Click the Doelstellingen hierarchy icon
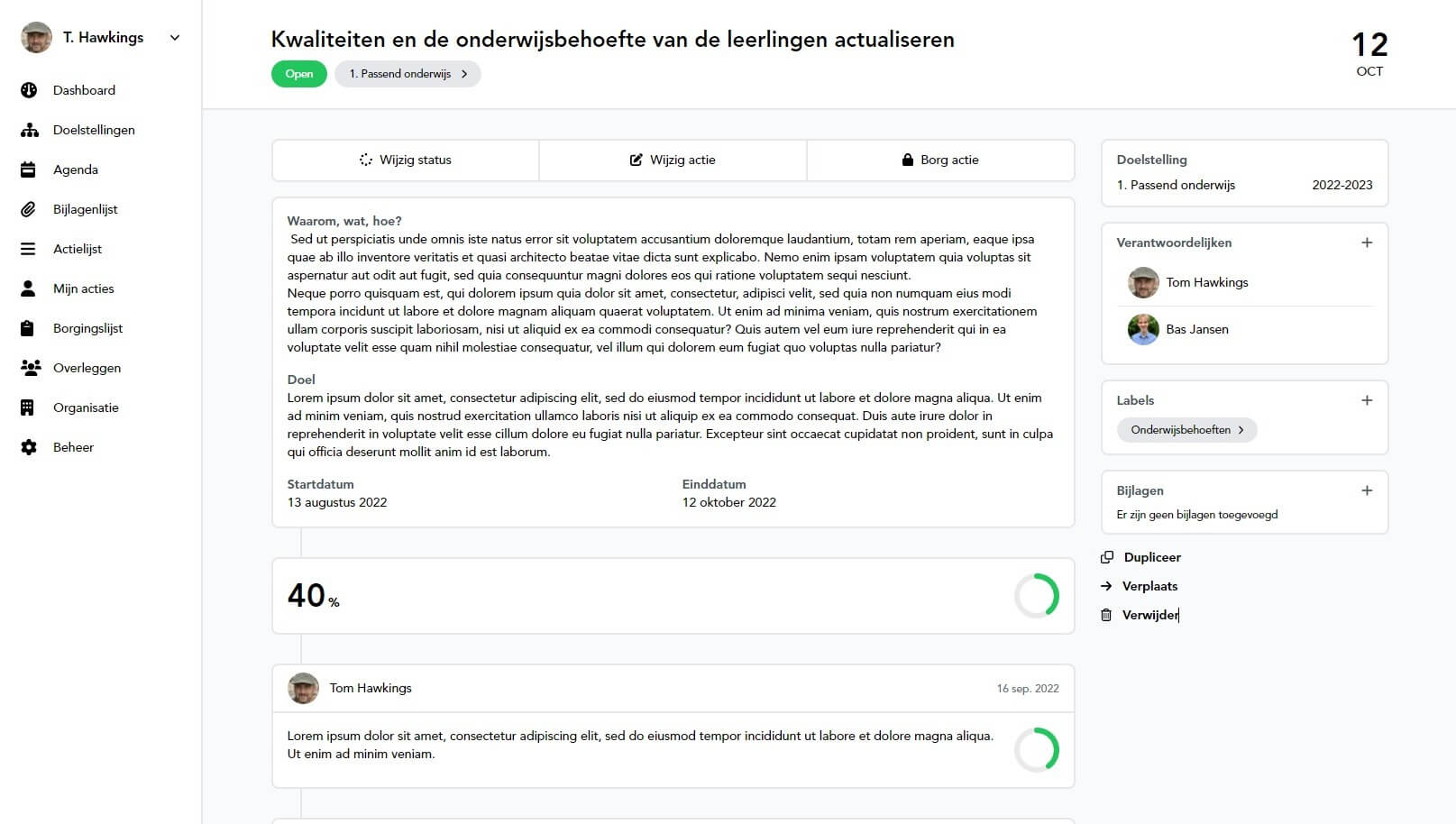 pos(29,130)
